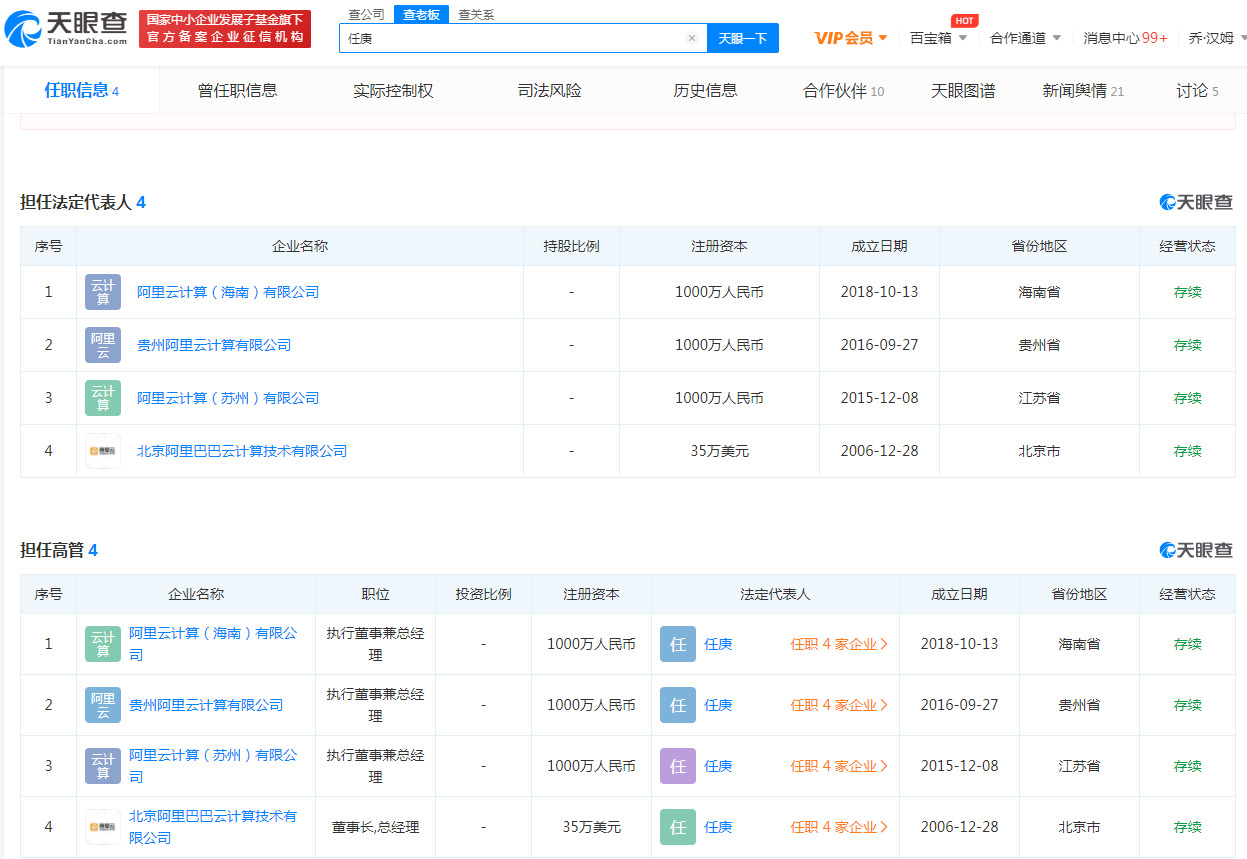Click the 任庚 name link in 海南 executive row
This screenshot has height=859, width=1247.
click(x=718, y=644)
